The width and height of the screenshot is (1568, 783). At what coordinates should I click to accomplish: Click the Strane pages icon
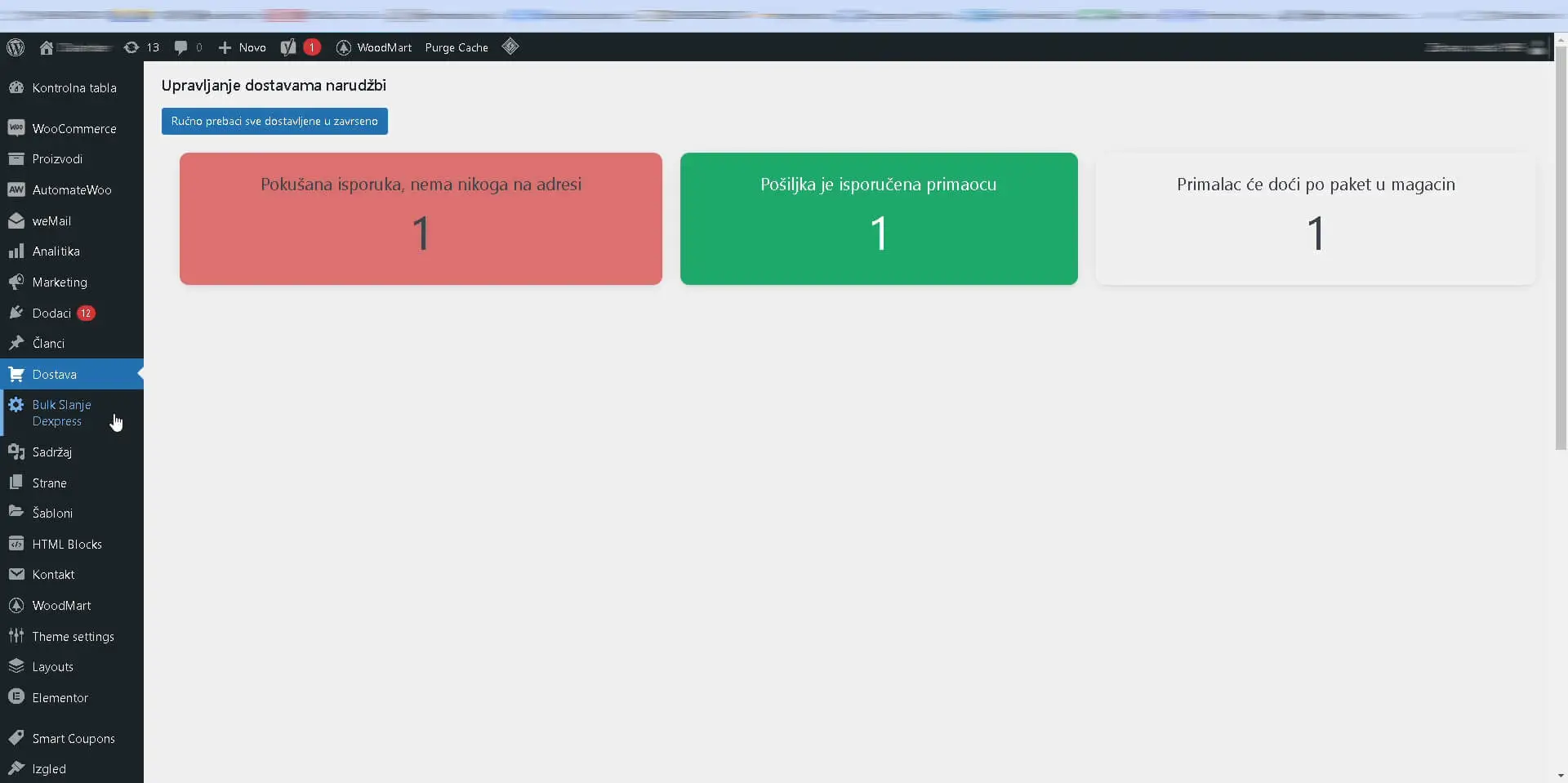coord(16,483)
